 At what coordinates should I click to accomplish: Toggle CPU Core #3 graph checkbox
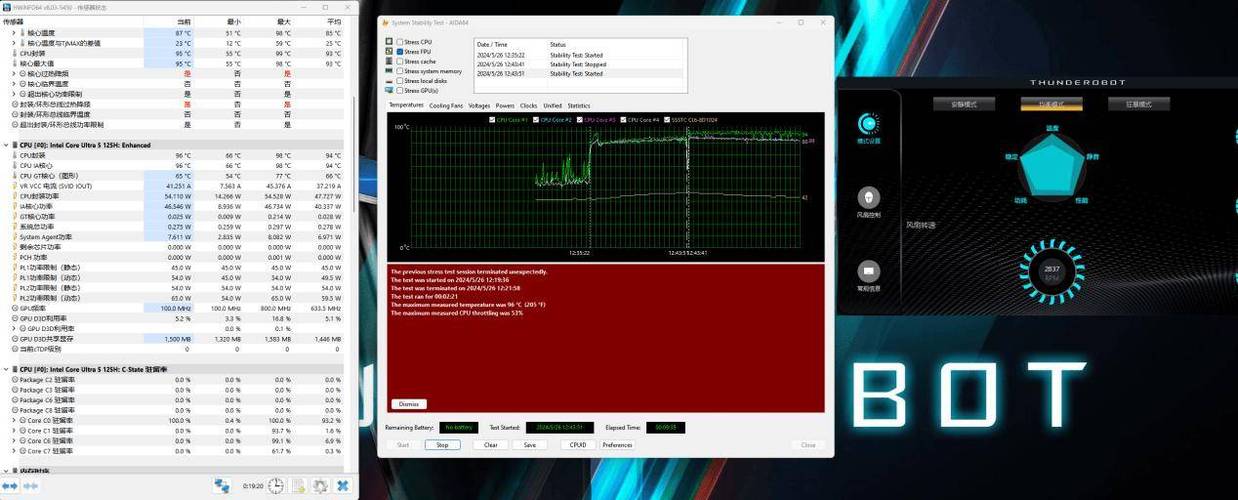(579, 120)
